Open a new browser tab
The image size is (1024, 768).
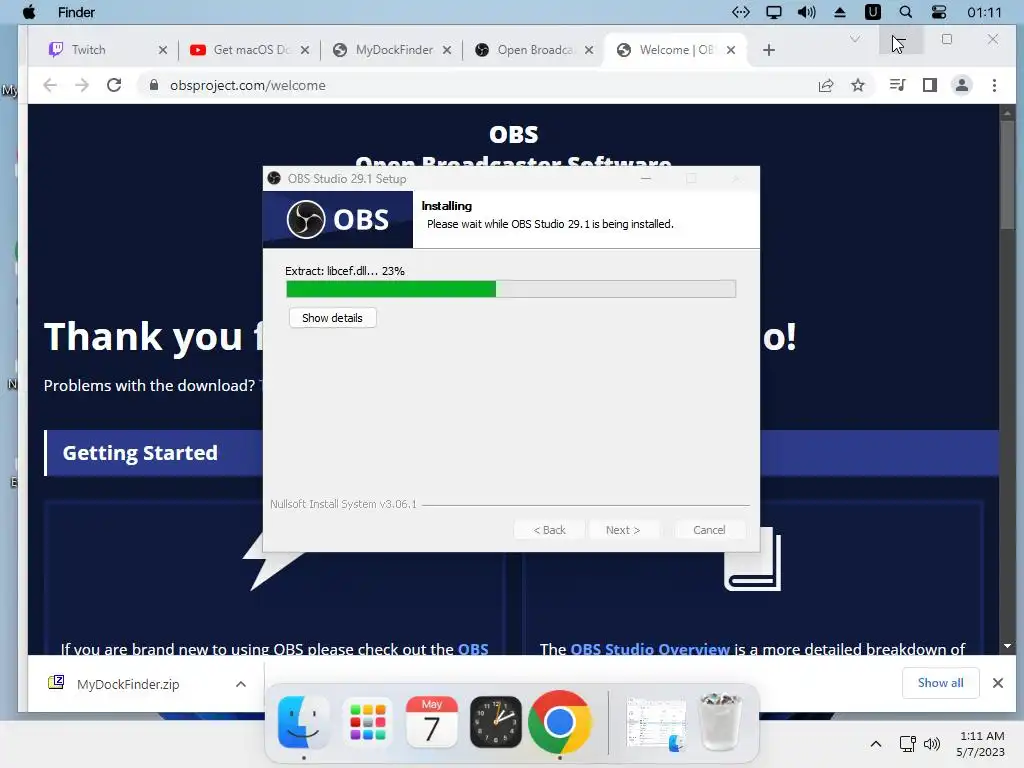coord(769,50)
